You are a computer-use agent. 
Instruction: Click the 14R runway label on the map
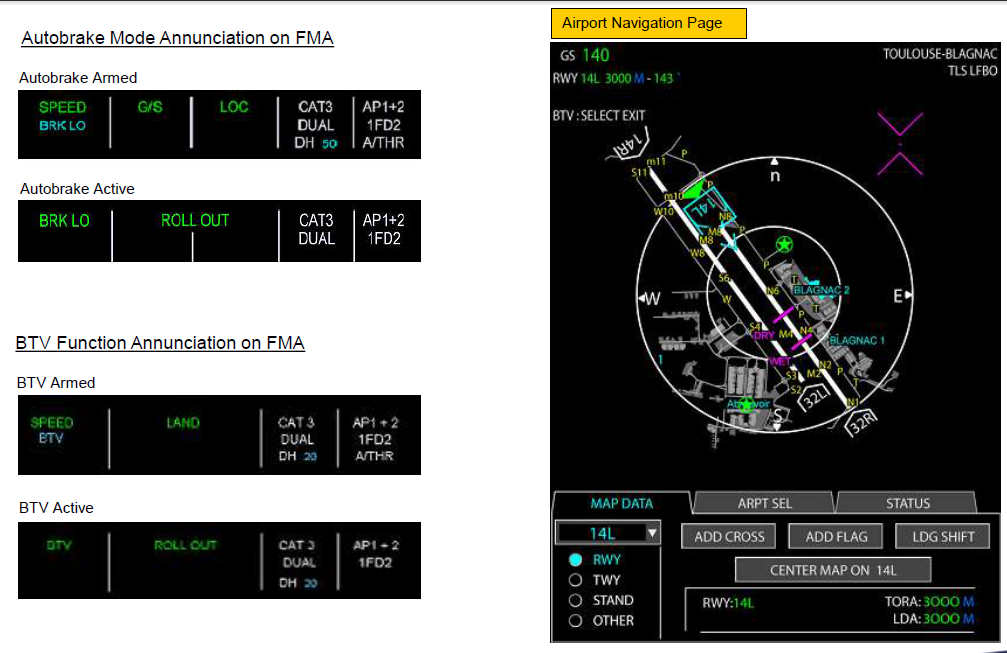[x=628, y=147]
